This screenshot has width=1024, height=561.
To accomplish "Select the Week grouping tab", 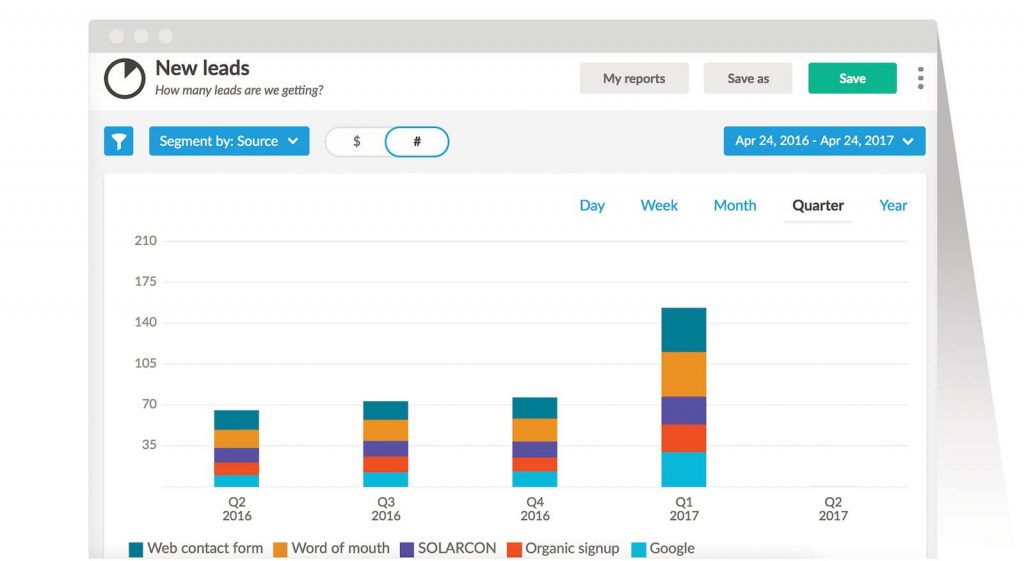I will pyautogui.click(x=659, y=205).
